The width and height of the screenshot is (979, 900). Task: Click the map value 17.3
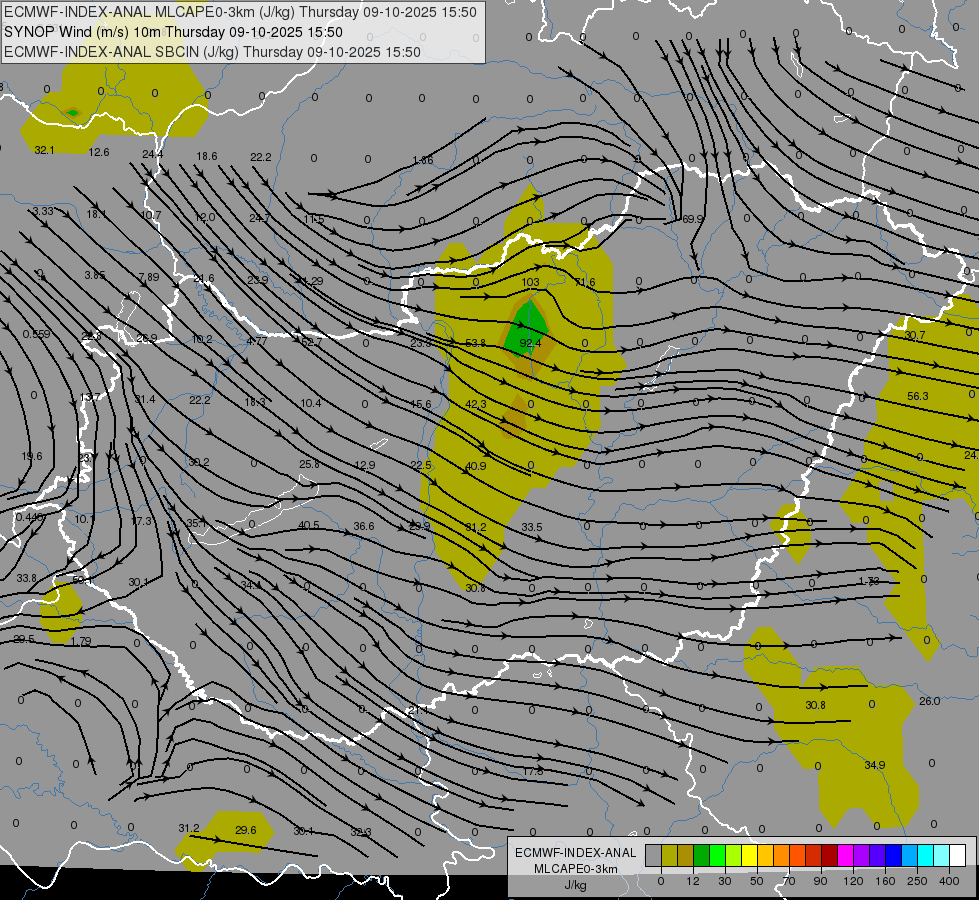(x=141, y=521)
